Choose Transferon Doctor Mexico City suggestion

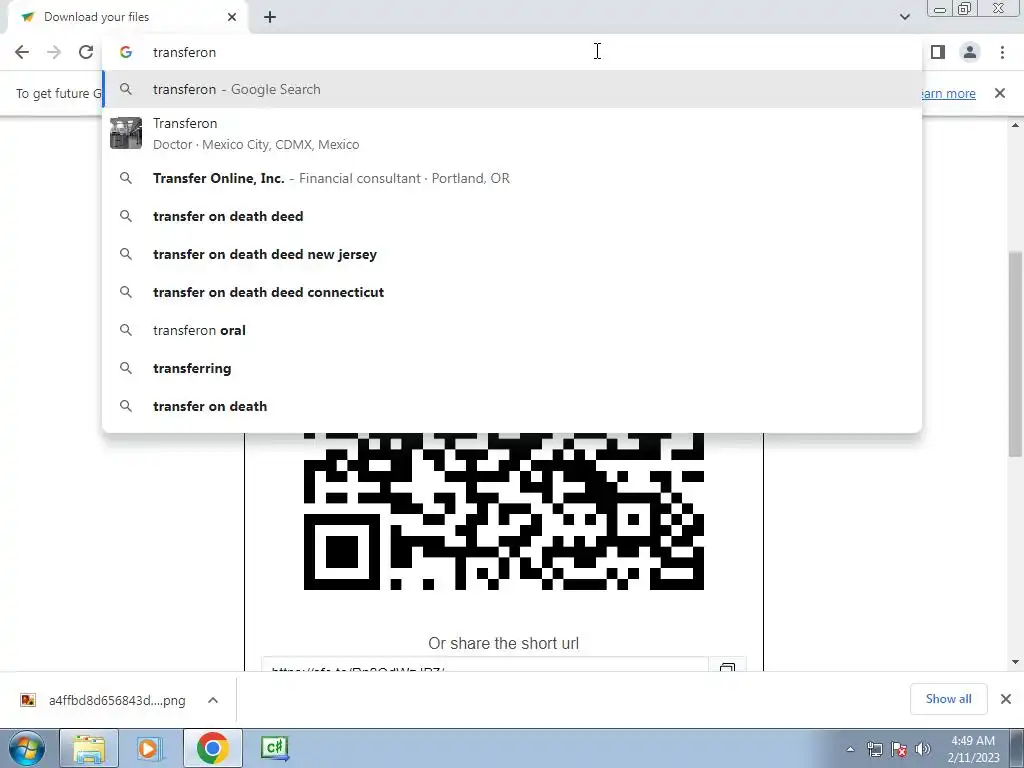pyautogui.click(x=512, y=133)
